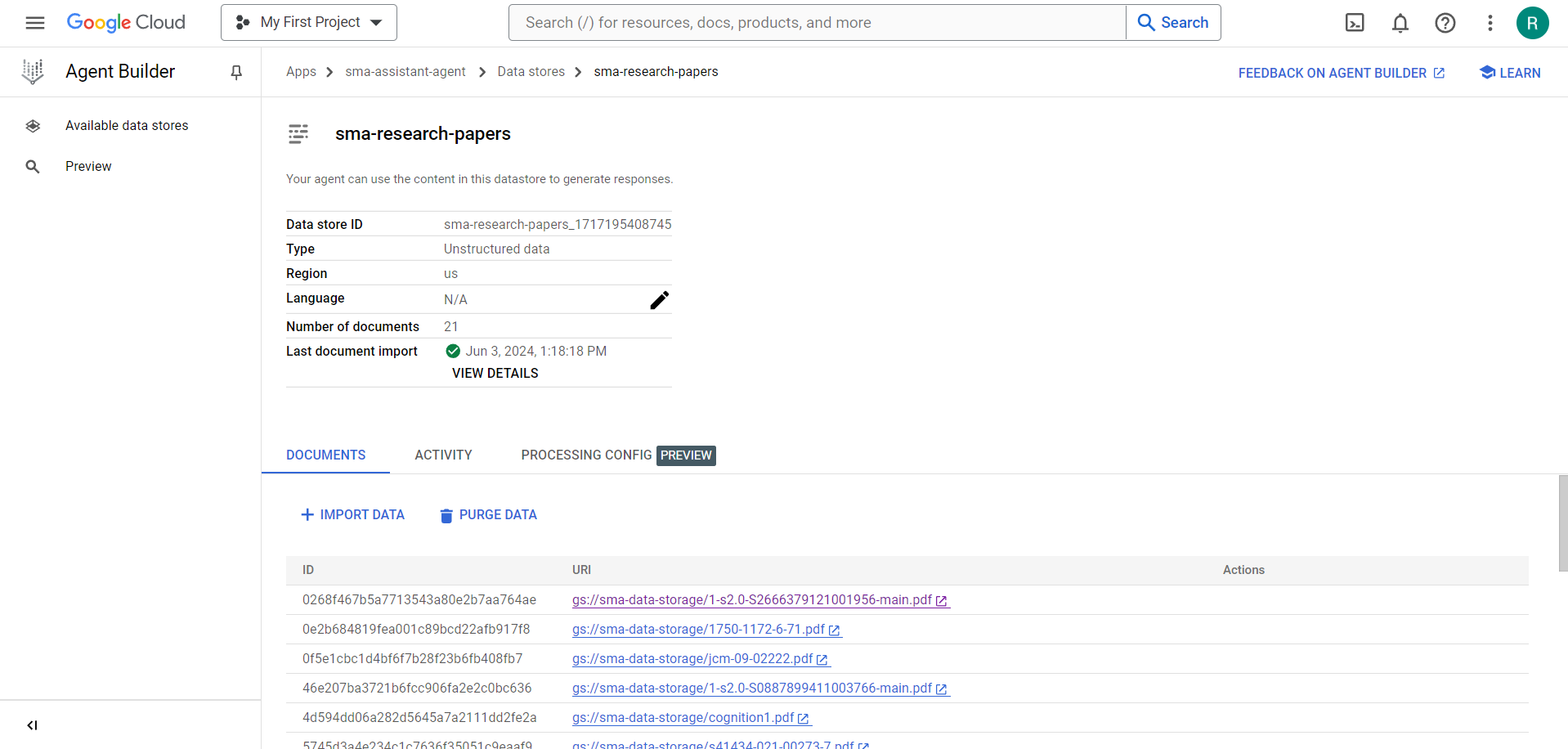The image size is (1568, 749).
Task: Select document ID 0e2b684819fea001c89bcd22afb917f8
Action: pos(416,629)
